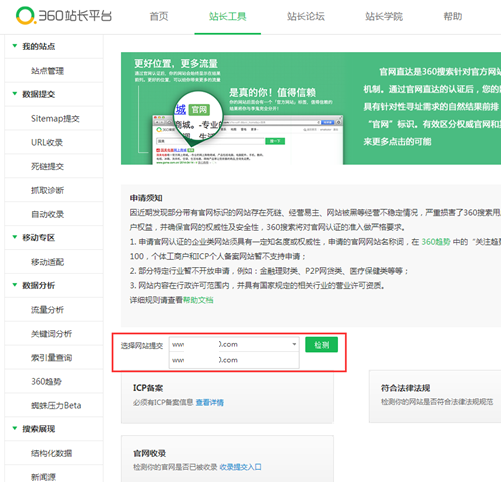Select 关键词分析 in sidebar
Image resolution: width=501 pixels, height=482 pixels.
pos(51,334)
